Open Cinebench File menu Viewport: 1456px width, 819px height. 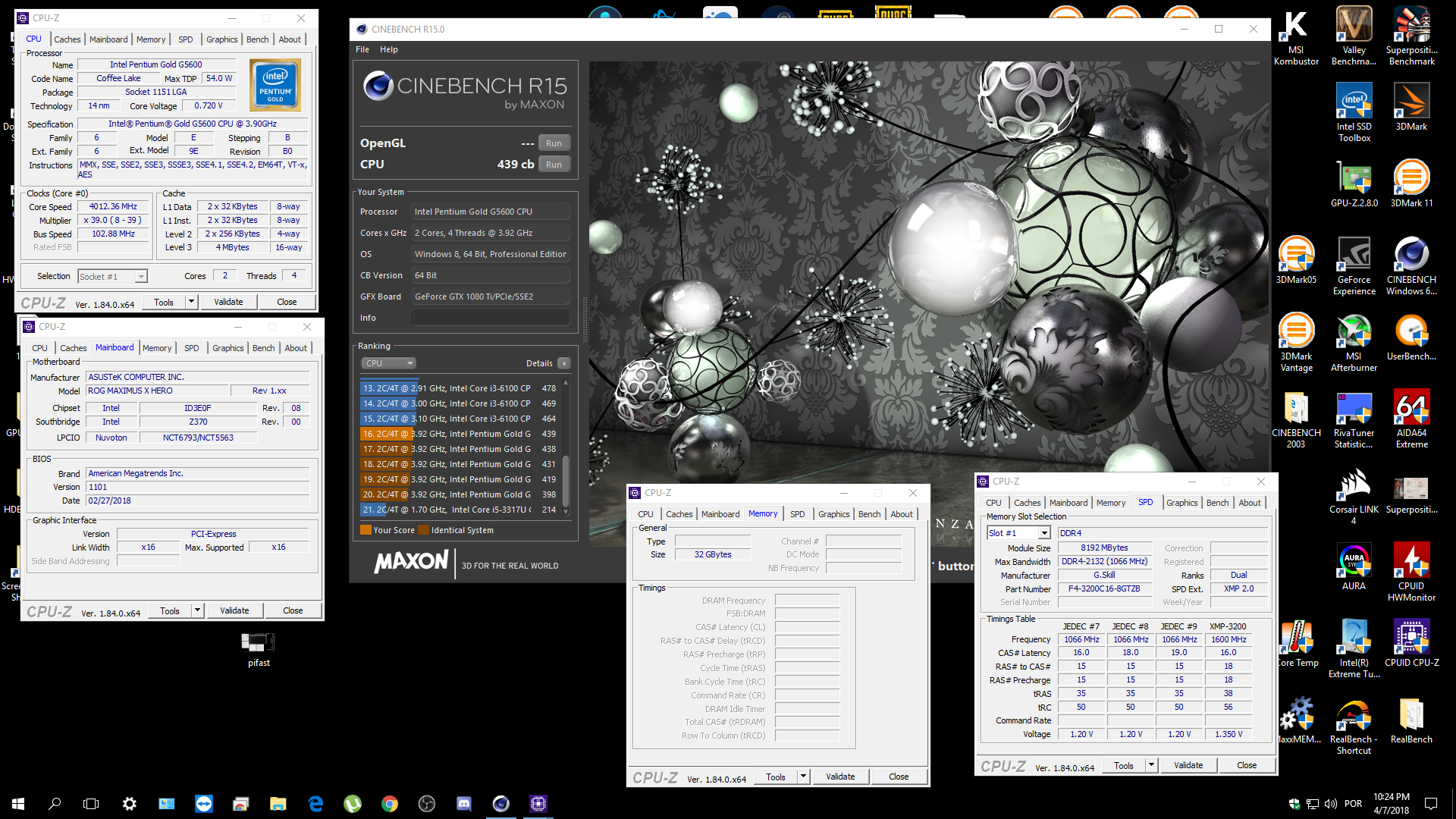click(362, 49)
